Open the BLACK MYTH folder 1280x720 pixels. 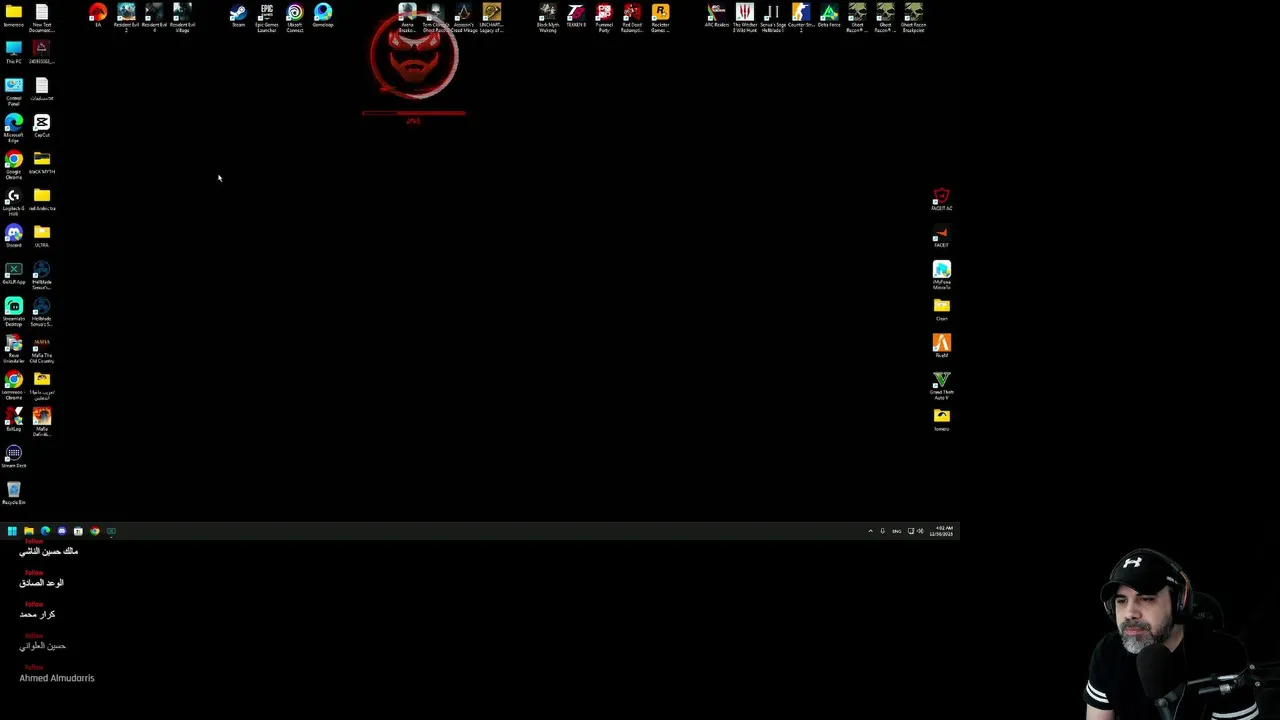coord(41,162)
